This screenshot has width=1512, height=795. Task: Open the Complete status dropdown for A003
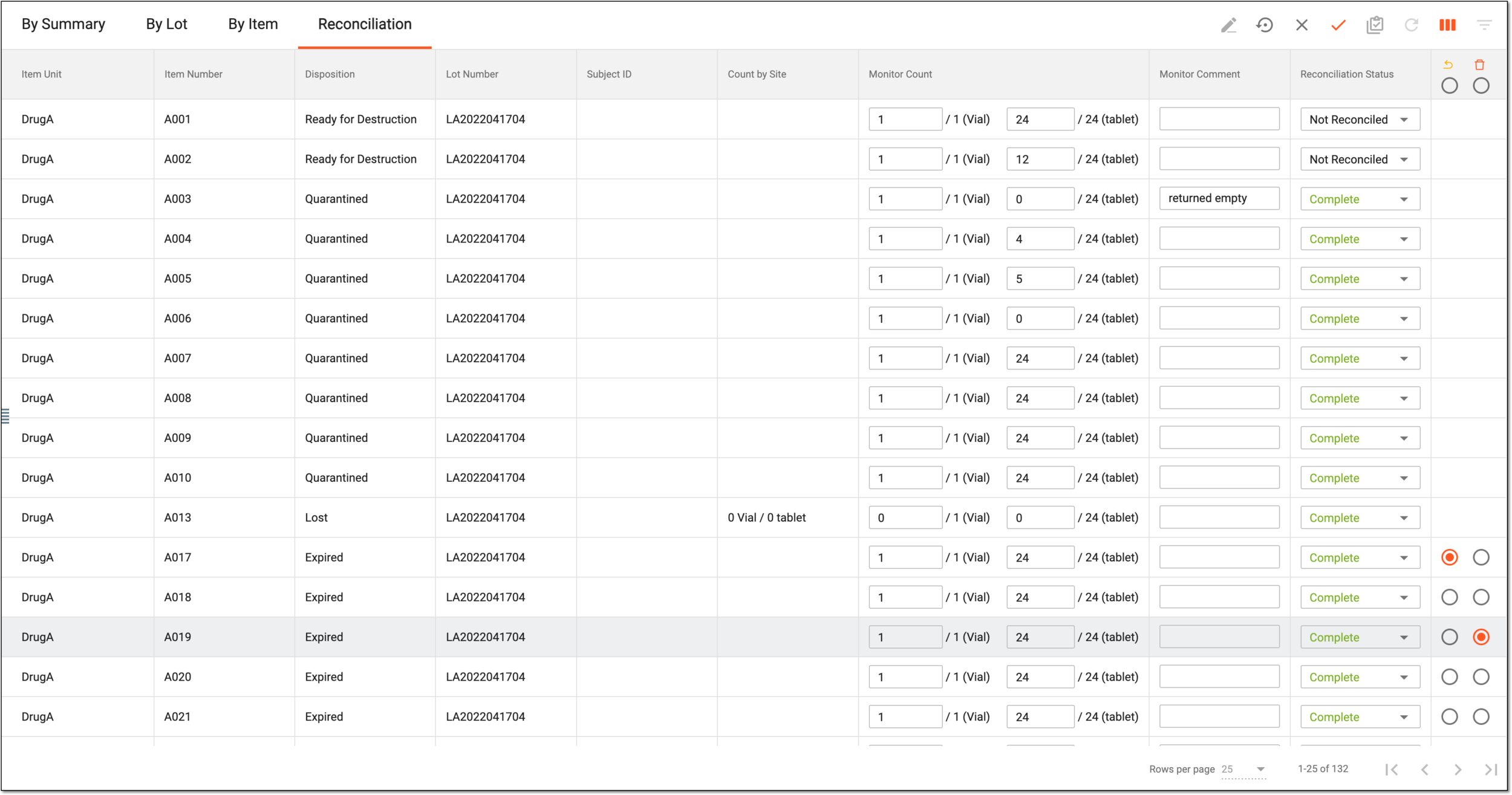(x=1360, y=200)
